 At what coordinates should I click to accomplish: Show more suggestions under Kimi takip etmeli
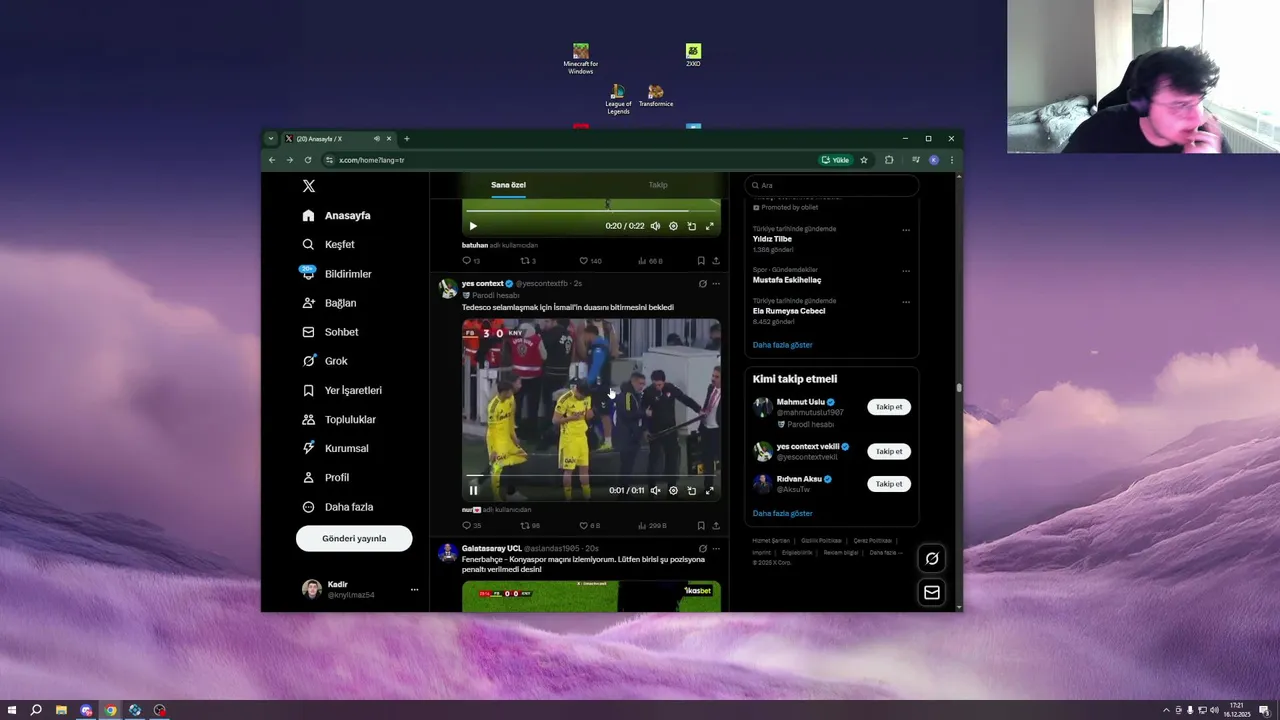(783, 513)
